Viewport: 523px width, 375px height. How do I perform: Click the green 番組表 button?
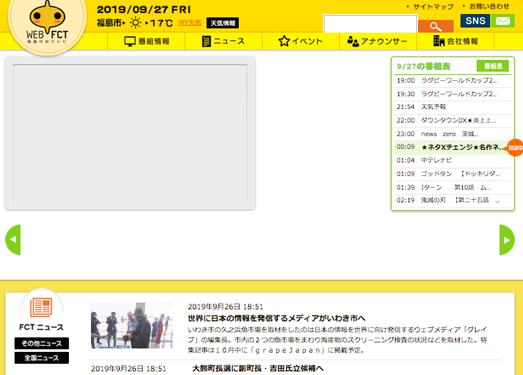click(493, 66)
